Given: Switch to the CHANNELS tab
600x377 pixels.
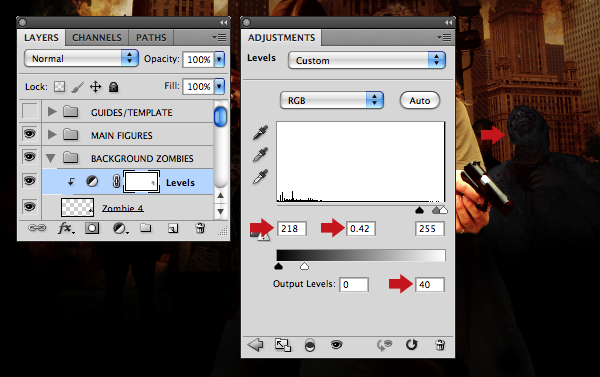Looking at the screenshot, I should [97, 38].
